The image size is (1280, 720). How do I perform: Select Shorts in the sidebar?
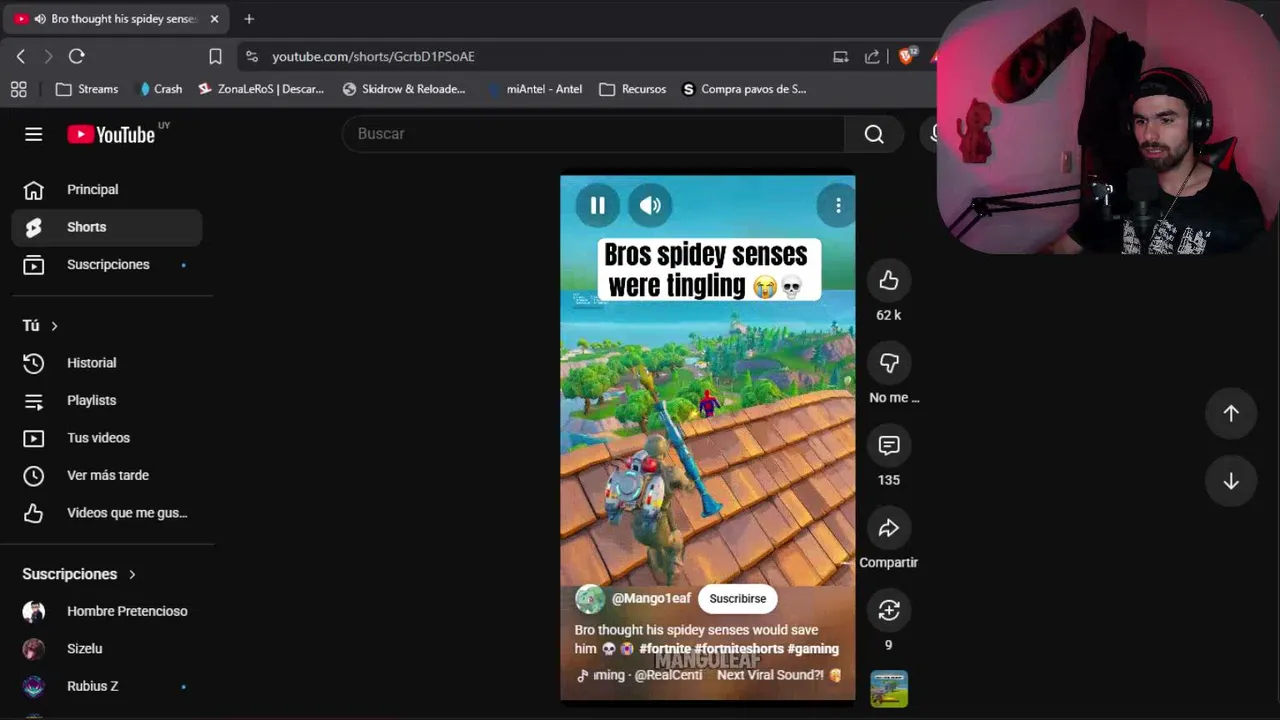click(107, 227)
